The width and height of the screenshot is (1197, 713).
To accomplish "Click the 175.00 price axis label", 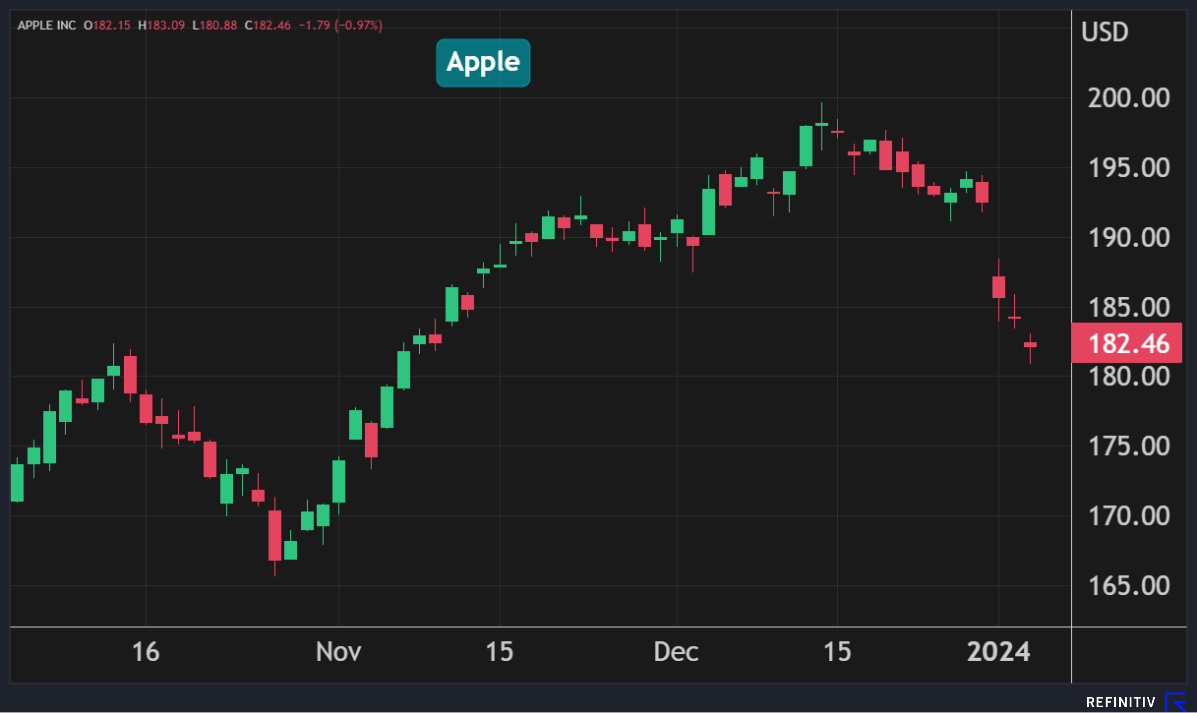I will click(1126, 446).
